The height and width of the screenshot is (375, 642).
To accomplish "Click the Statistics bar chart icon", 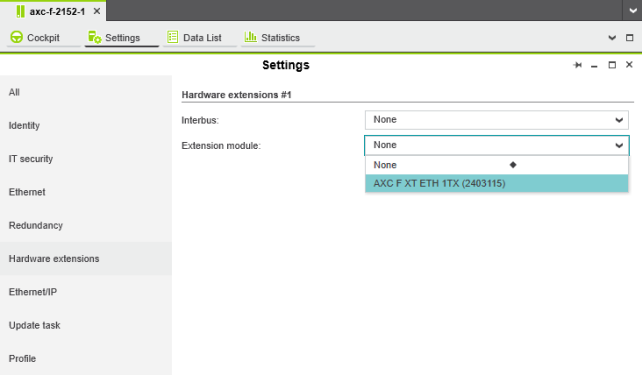I will pyautogui.click(x=250, y=37).
